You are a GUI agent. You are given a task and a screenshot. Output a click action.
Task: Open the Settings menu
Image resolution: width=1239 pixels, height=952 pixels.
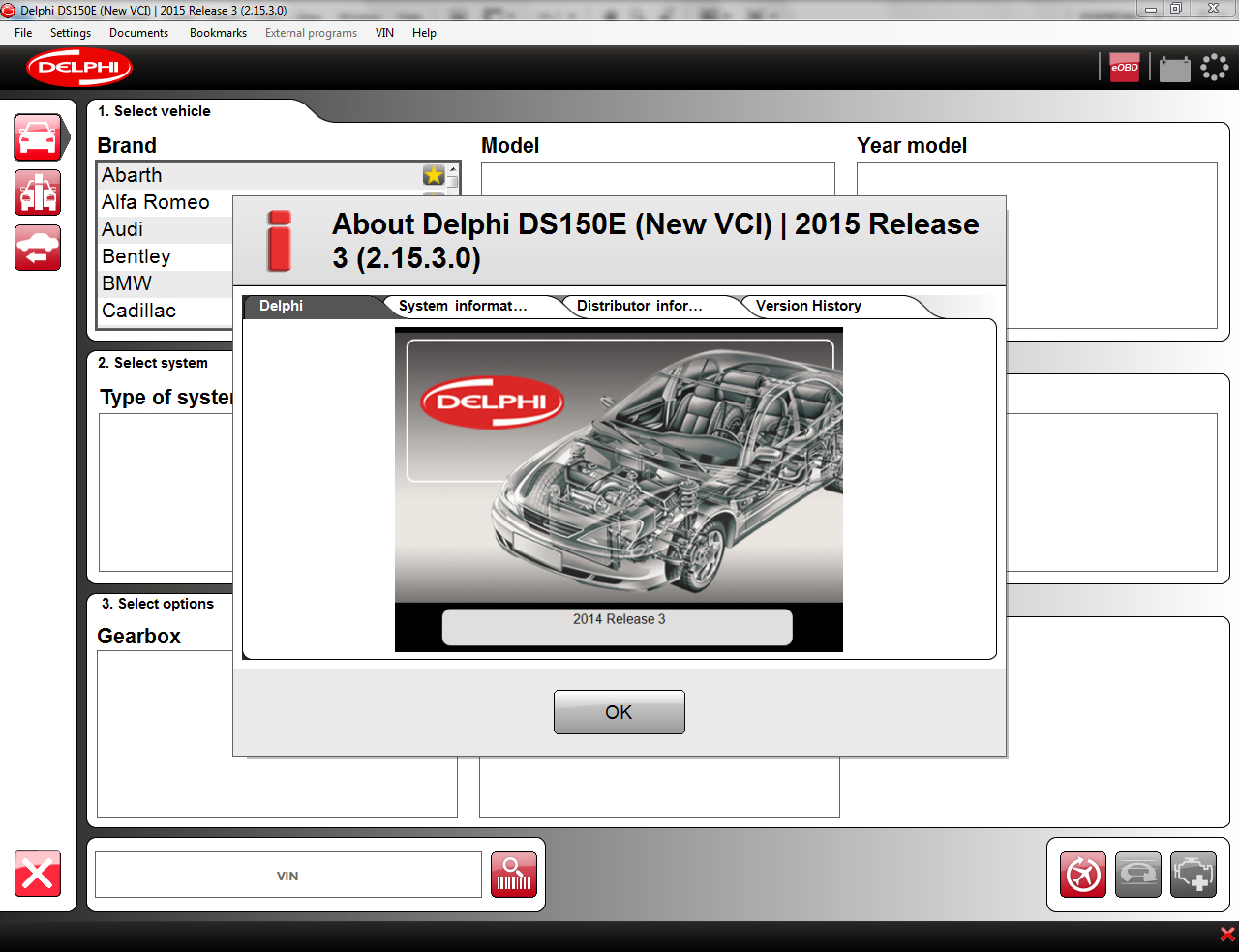[x=71, y=33]
